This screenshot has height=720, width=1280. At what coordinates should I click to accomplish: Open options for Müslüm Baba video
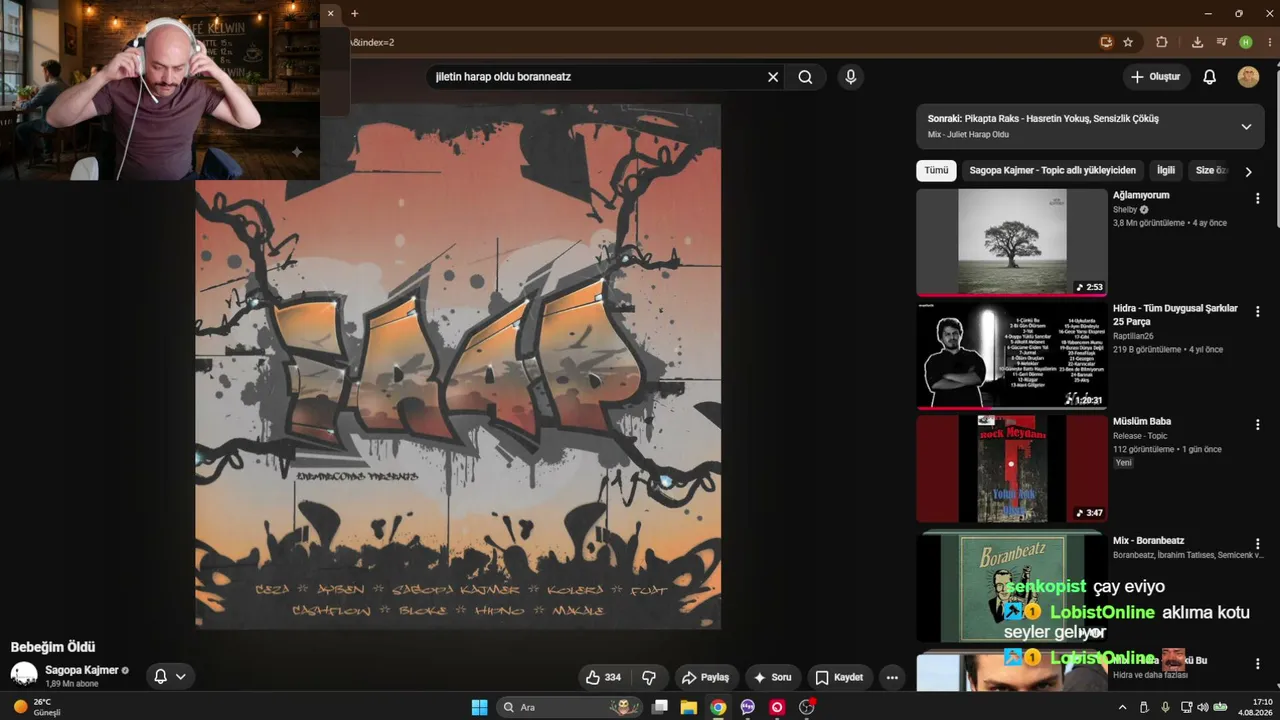pos(1257,424)
